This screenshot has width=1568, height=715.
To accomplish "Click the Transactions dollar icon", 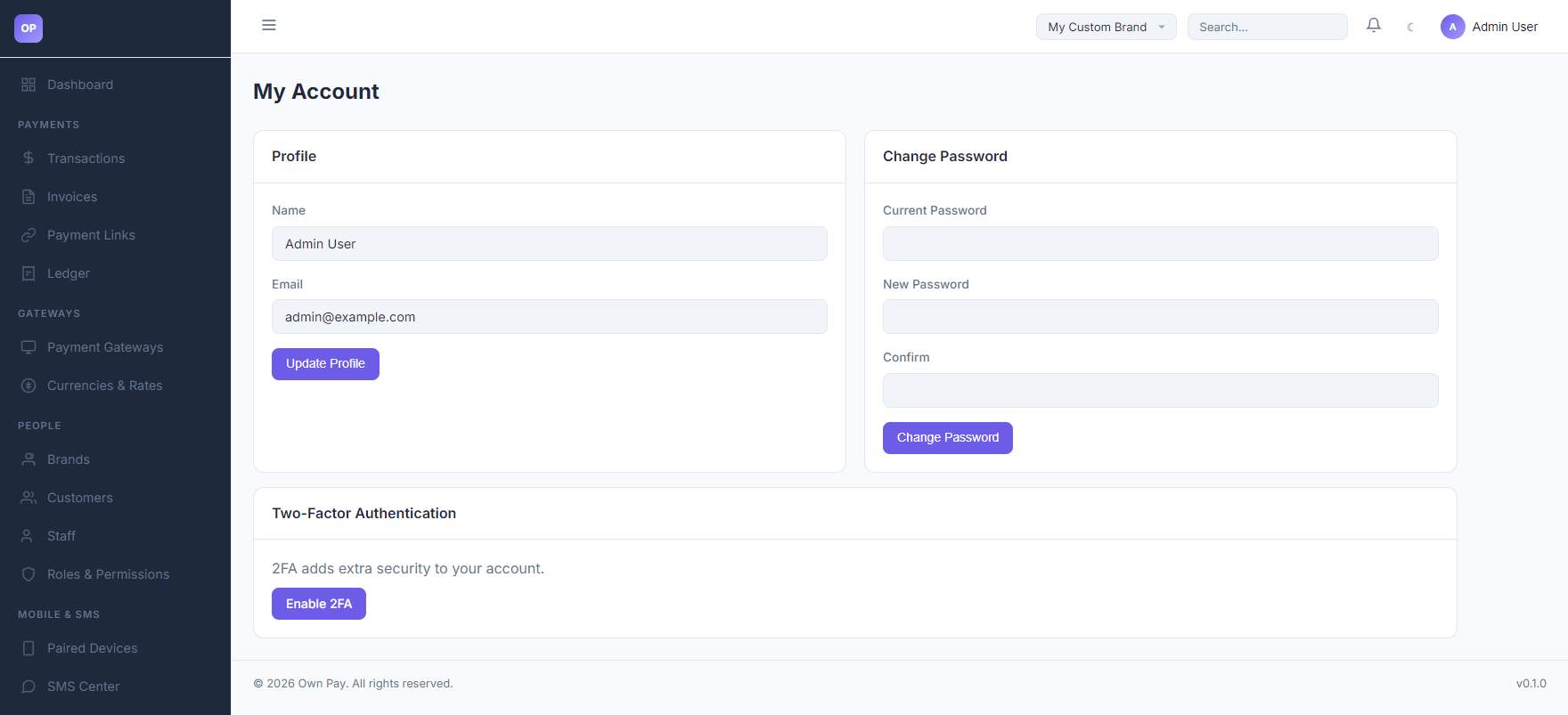I will tap(29, 158).
